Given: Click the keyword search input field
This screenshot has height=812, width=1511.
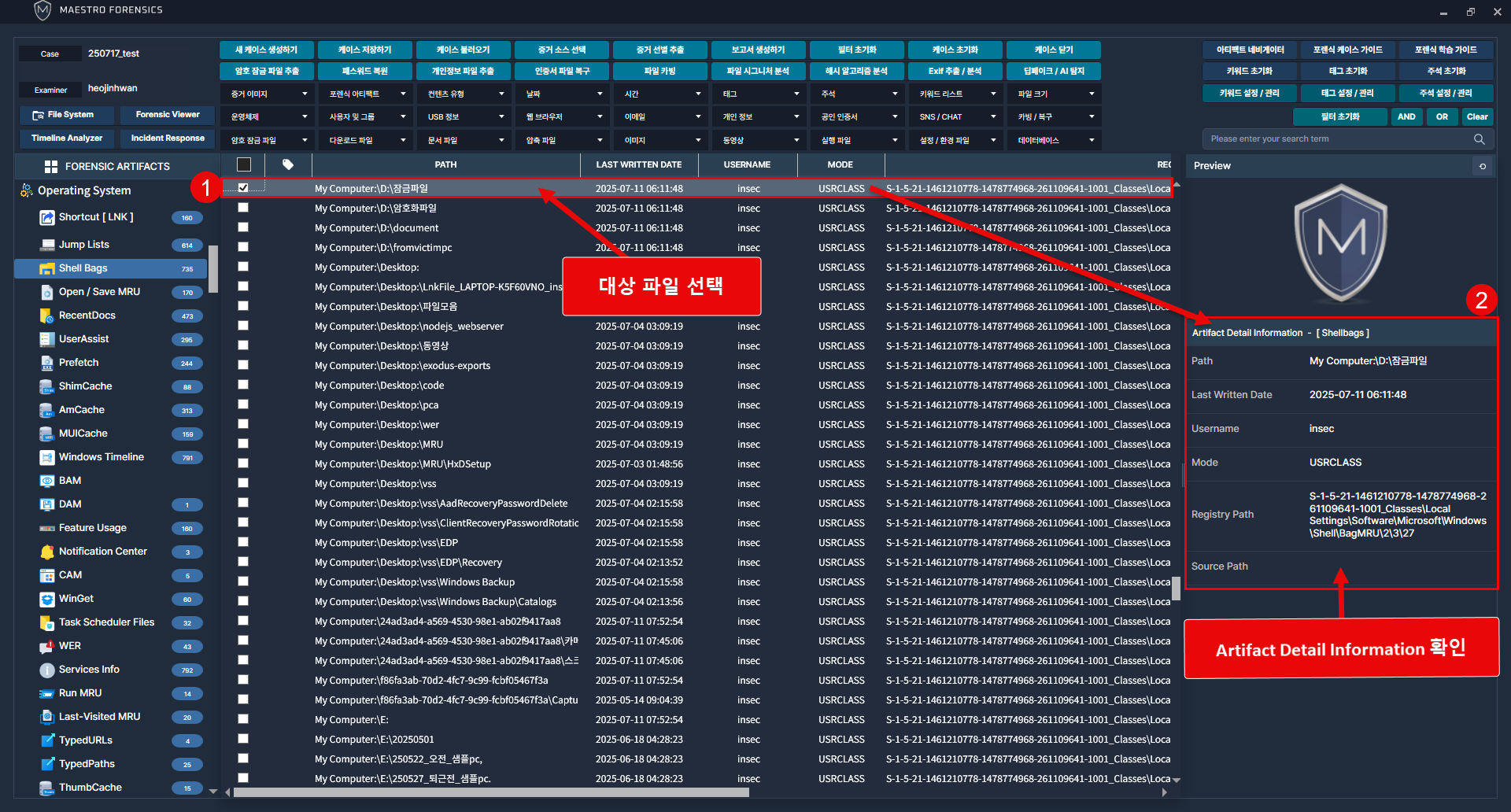Looking at the screenshot, I should 1338,139.
